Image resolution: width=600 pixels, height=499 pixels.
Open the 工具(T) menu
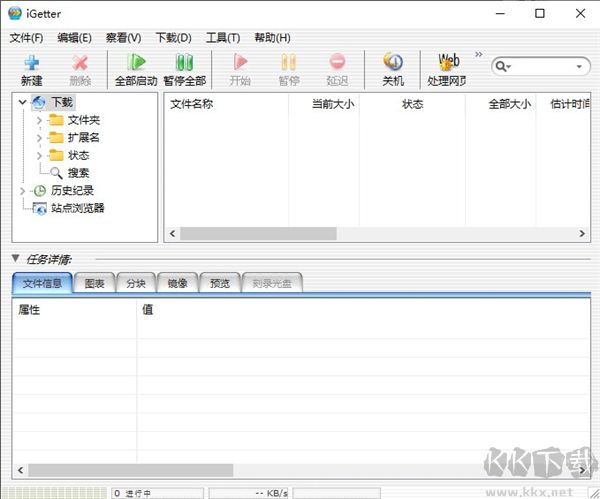point(223,38)
